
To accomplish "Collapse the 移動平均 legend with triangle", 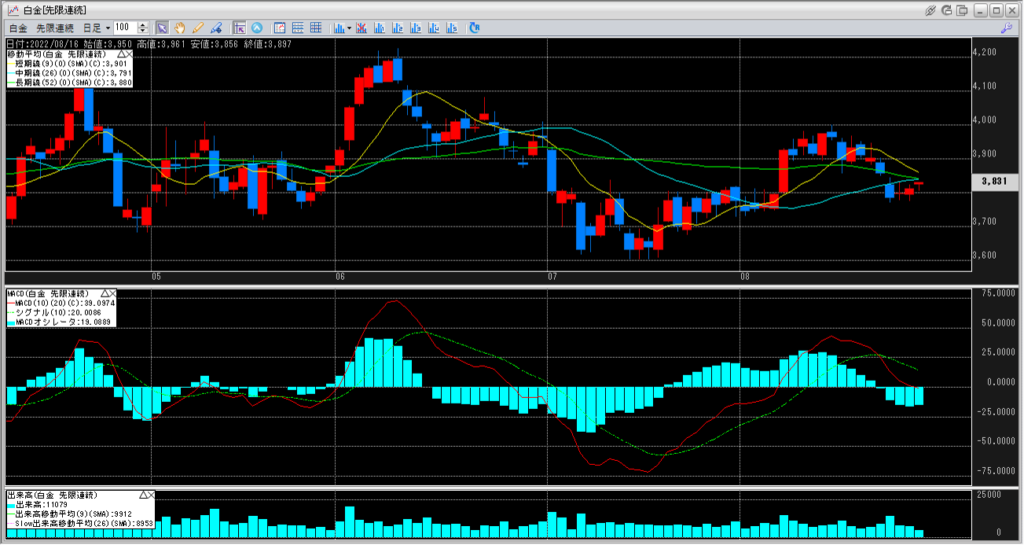I will click(121, 54).
